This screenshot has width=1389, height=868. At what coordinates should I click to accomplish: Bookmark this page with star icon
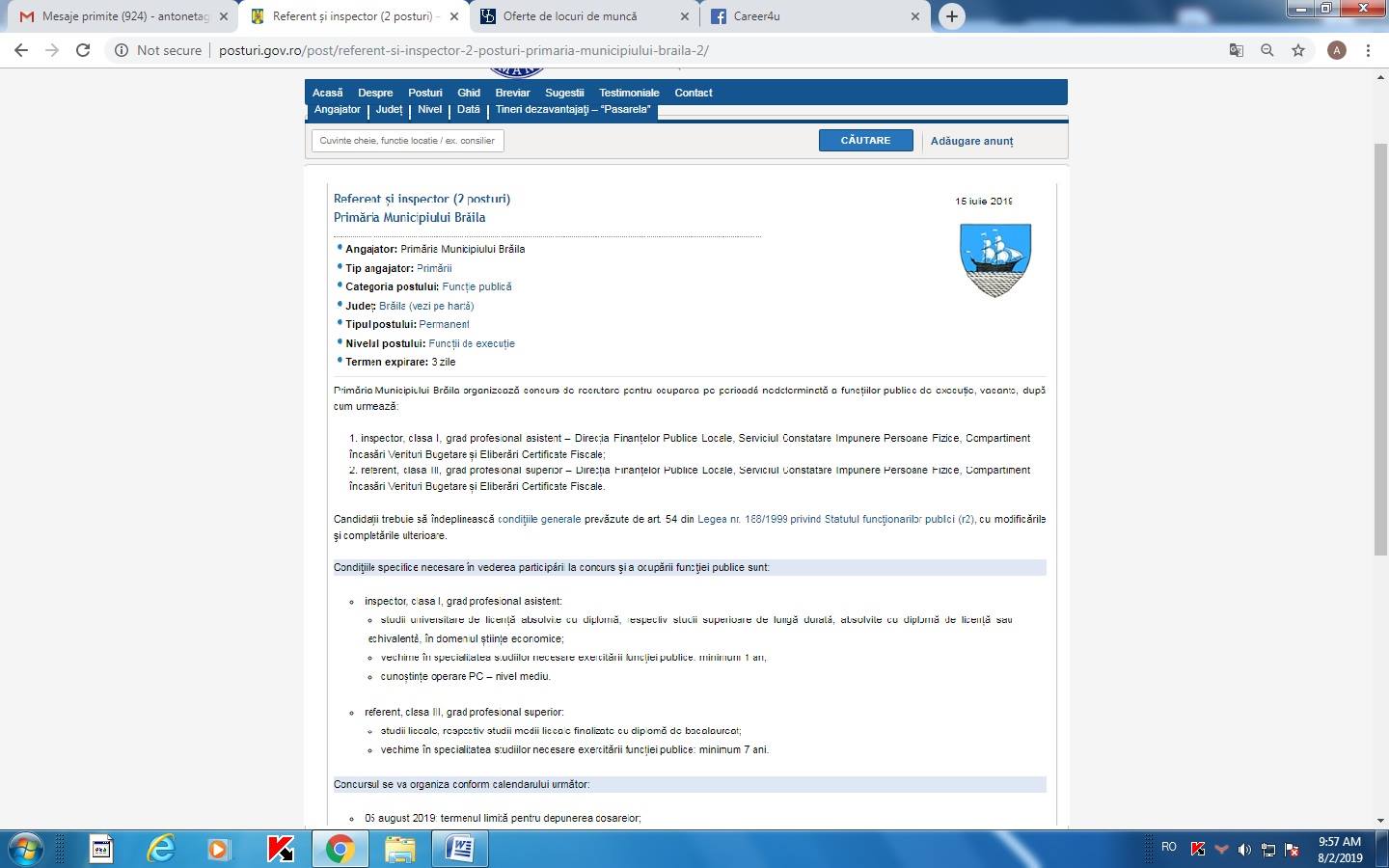pos(1298,50)
